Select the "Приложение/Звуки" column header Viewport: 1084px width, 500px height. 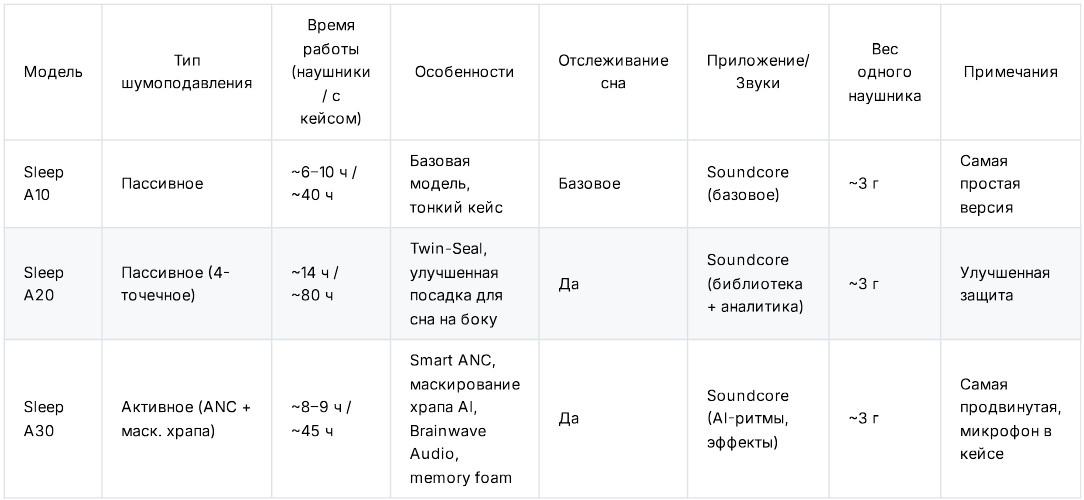coord(758,72)
